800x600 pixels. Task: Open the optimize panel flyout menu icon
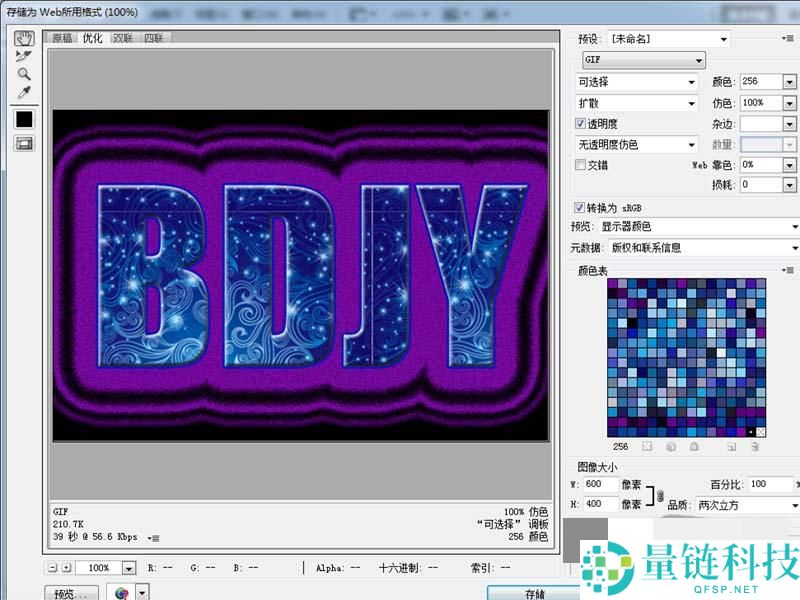coord(790,39)
